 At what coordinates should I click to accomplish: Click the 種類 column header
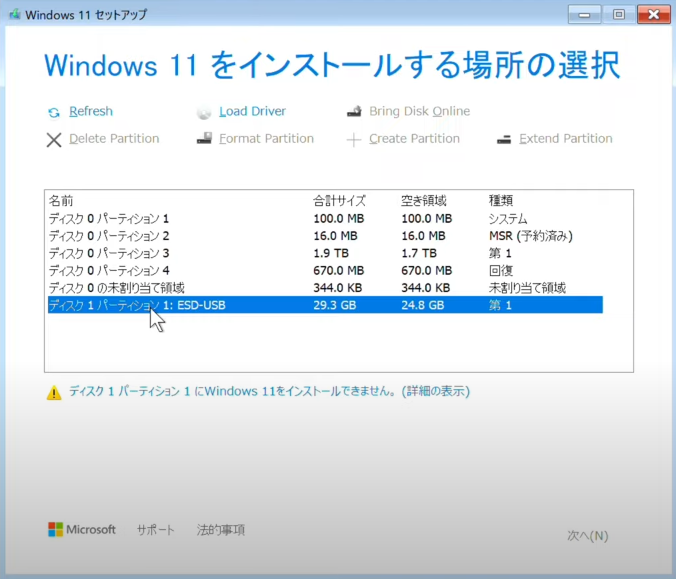pos(501,200)
